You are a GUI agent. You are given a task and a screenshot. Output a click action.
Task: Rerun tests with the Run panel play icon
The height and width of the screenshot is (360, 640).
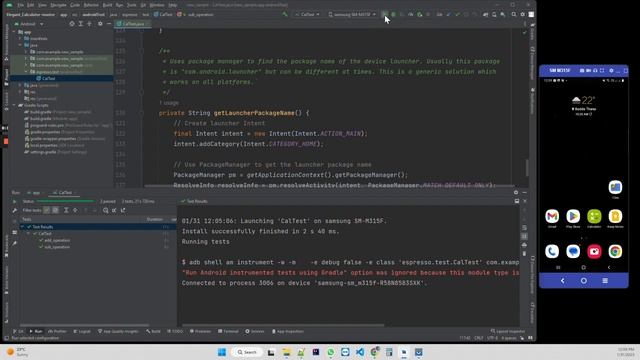pyautogui.click(x=15, y=201)
